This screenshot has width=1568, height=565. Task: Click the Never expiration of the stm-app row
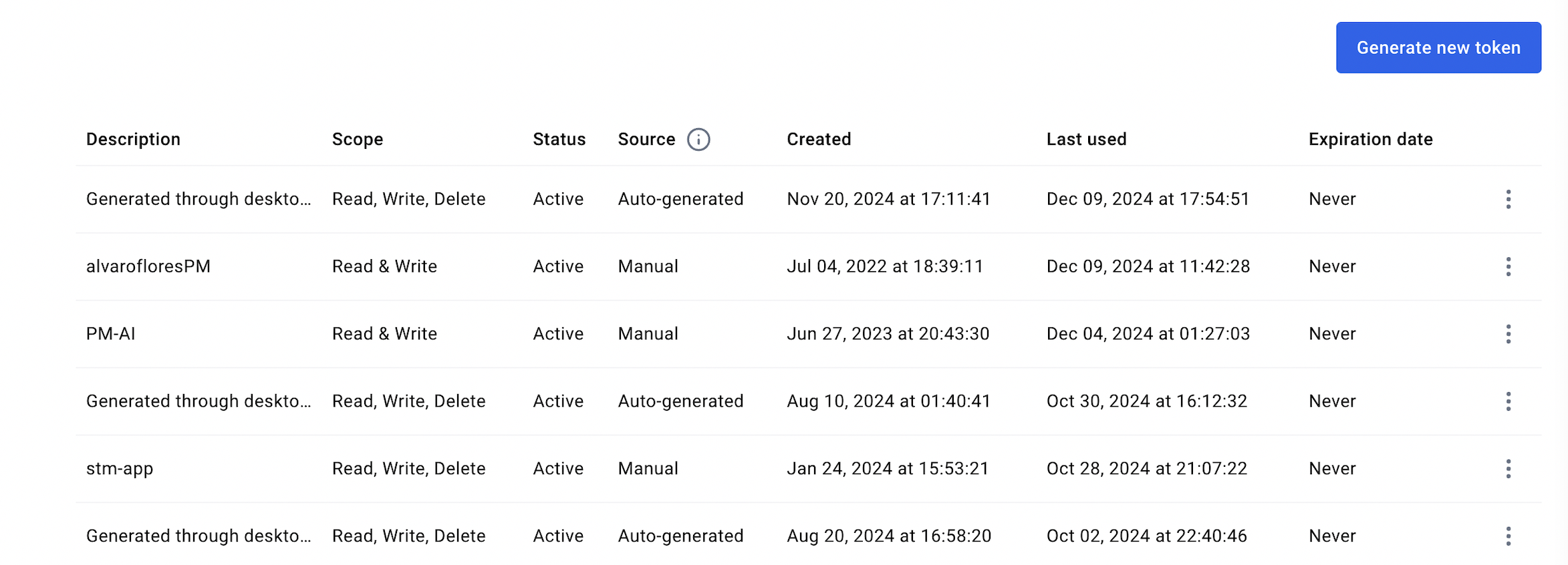1332,469
